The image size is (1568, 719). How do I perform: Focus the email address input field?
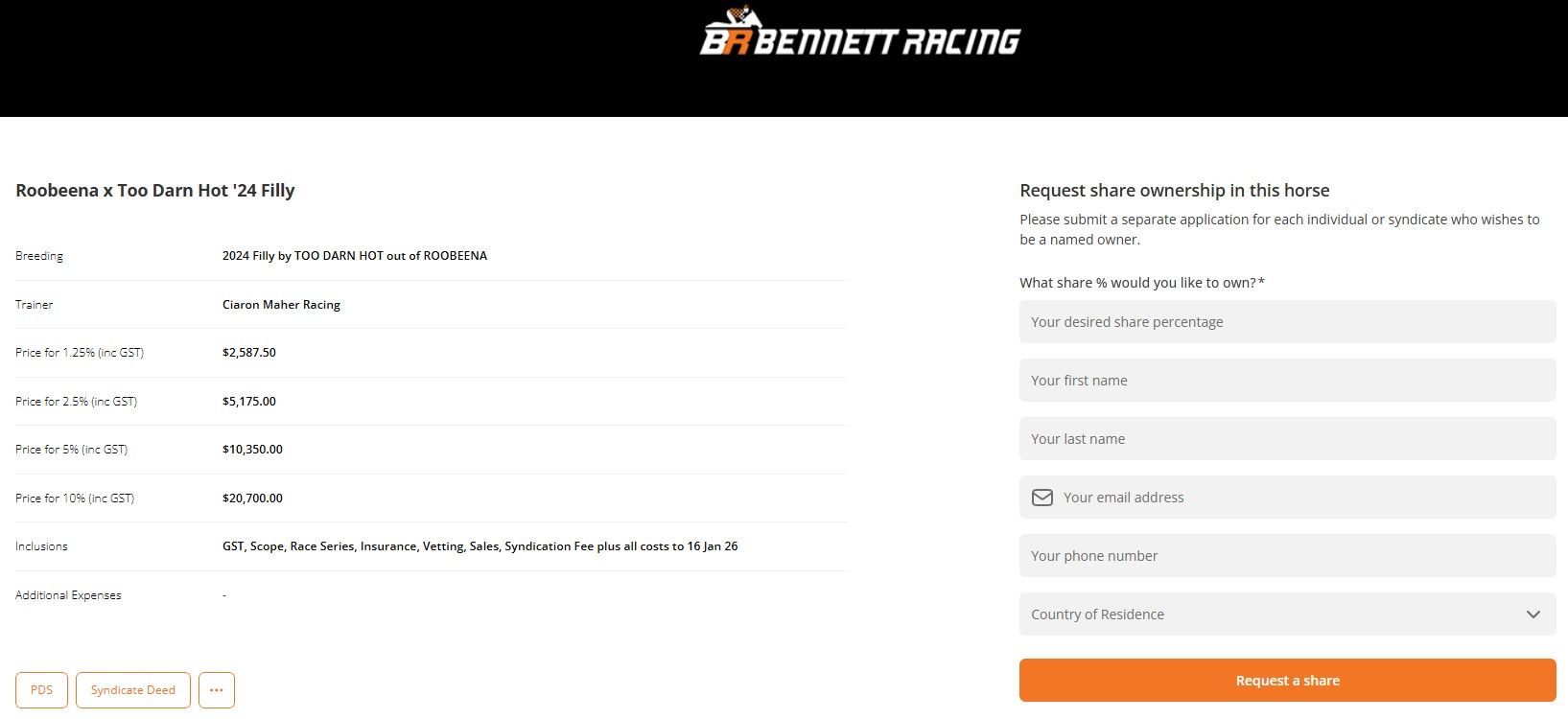coord(1304,498)
